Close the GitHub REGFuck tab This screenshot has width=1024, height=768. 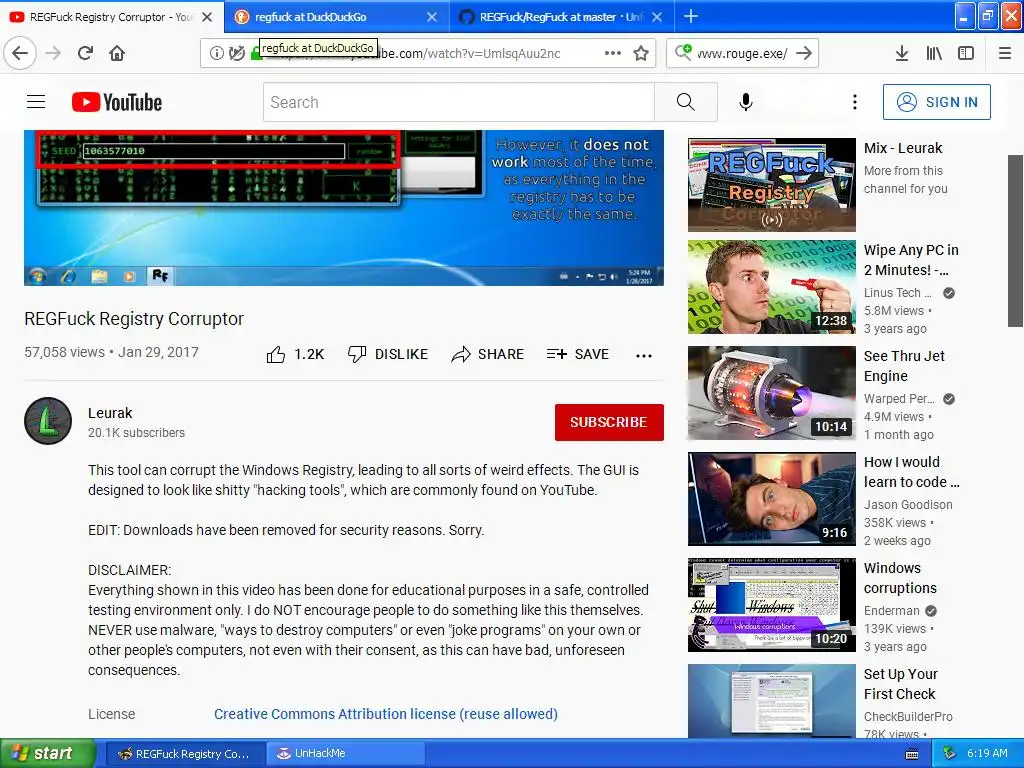pyautogui.click(x=657, y=17)
